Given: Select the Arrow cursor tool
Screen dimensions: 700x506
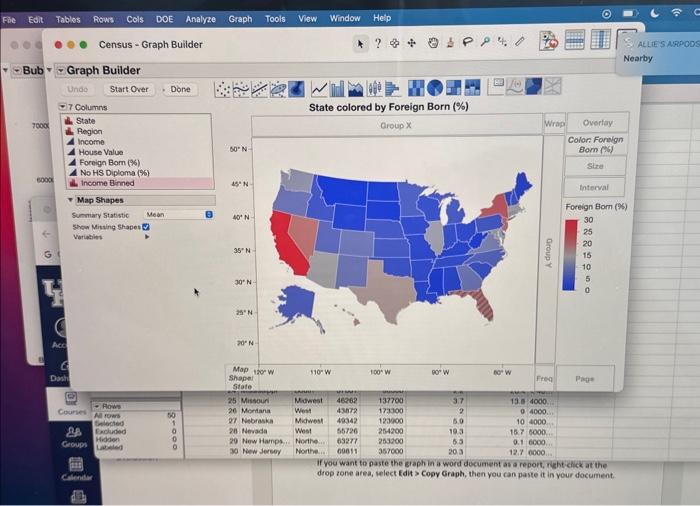Looking at the screenshot, I should [360, 43].
